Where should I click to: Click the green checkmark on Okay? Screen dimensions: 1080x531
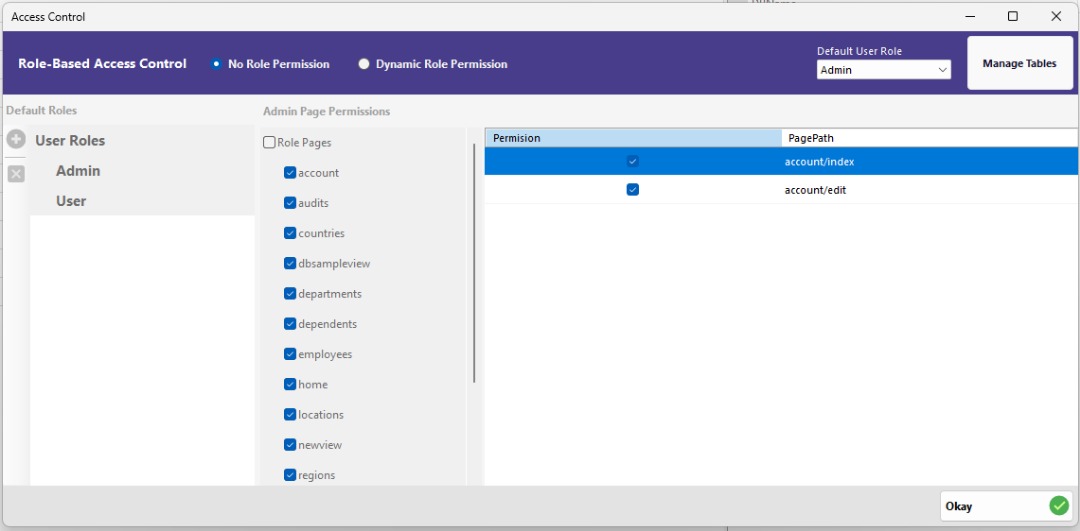(x=1059, y=506)
